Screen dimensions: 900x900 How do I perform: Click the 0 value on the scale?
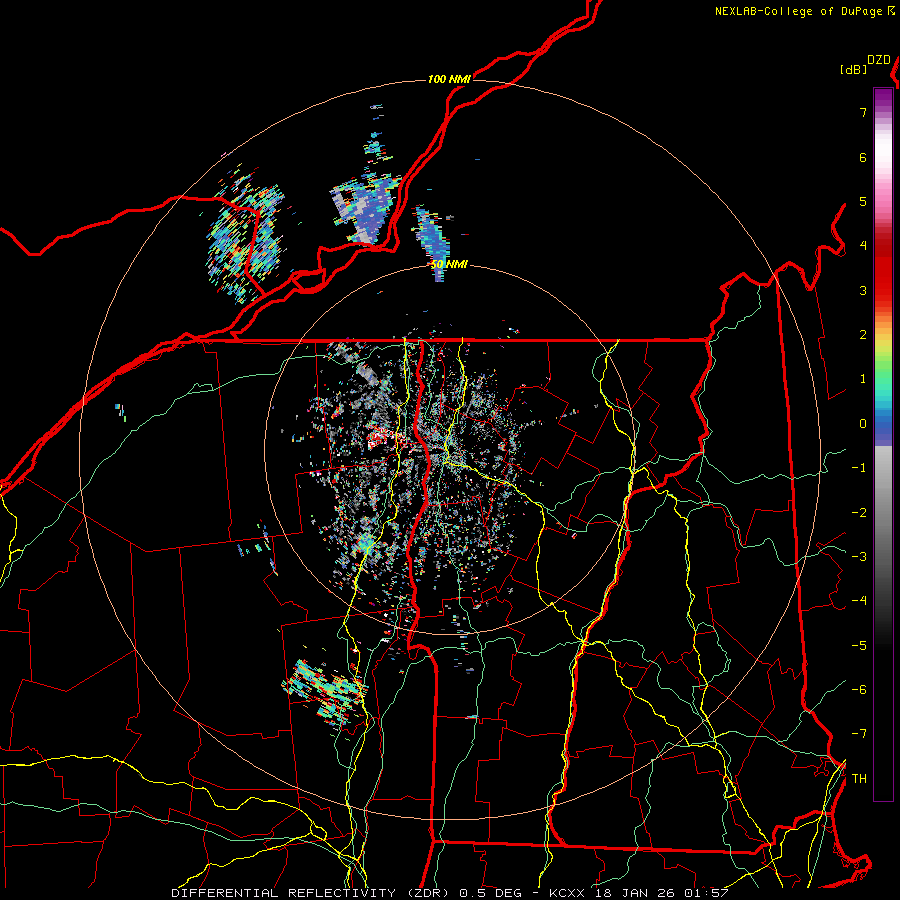tap(863, 424)
